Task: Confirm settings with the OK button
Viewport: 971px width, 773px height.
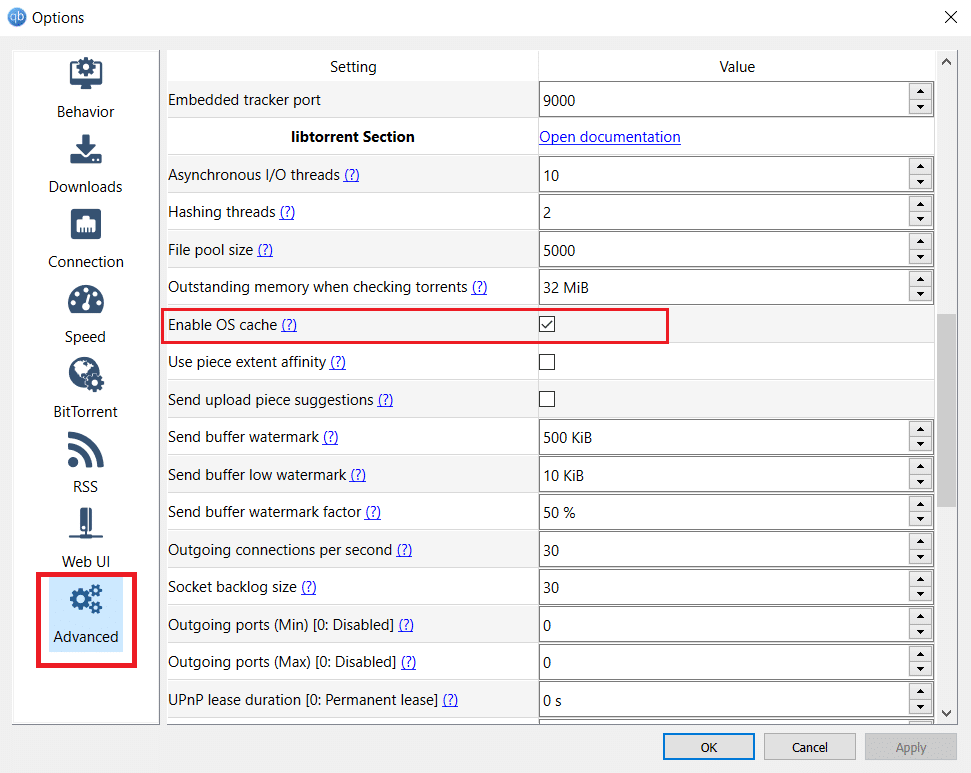Action: [x=708, y=747]
